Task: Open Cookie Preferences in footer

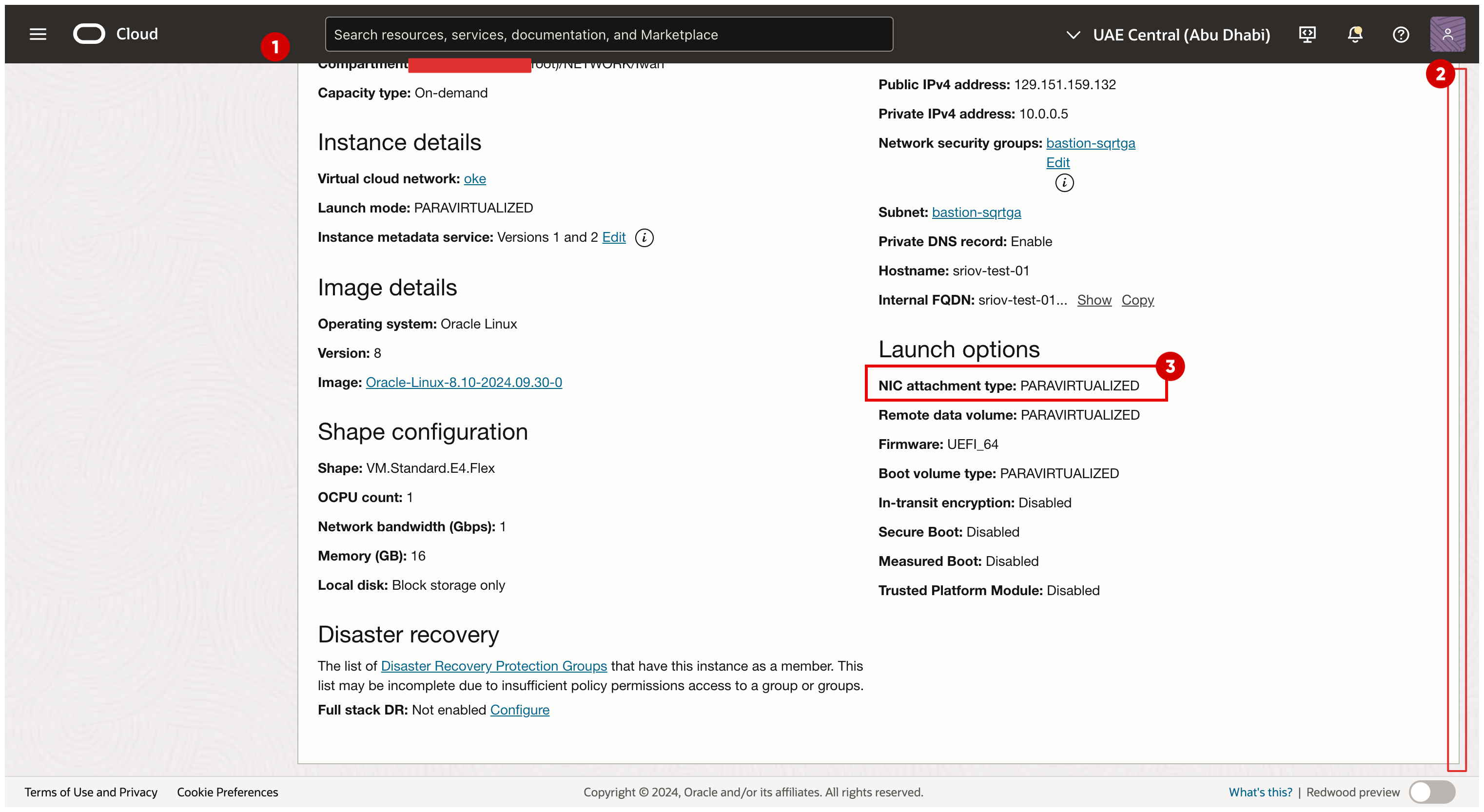Action: tap(227, 793)
